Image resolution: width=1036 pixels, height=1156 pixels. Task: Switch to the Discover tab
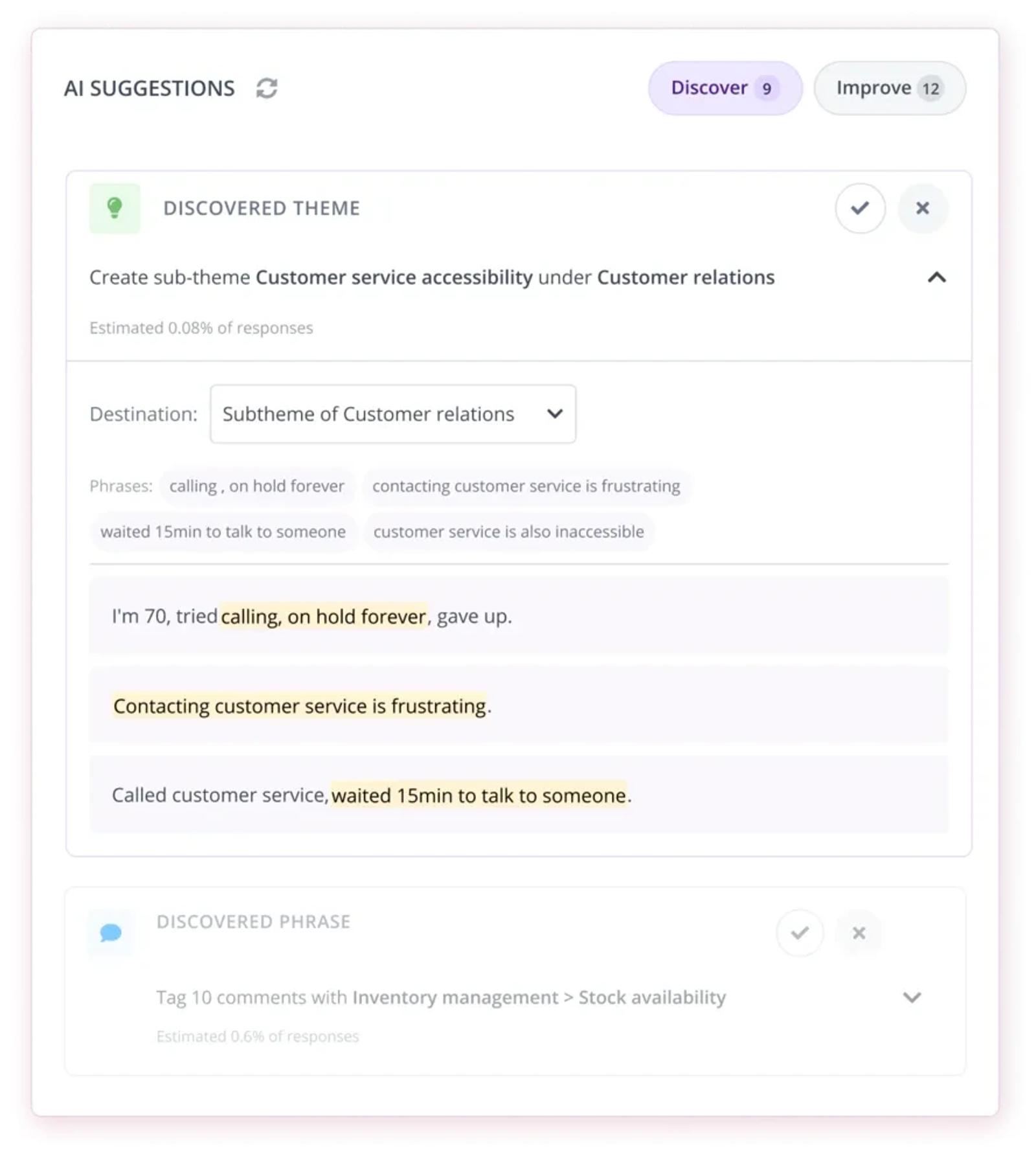[x=725, y=88]
